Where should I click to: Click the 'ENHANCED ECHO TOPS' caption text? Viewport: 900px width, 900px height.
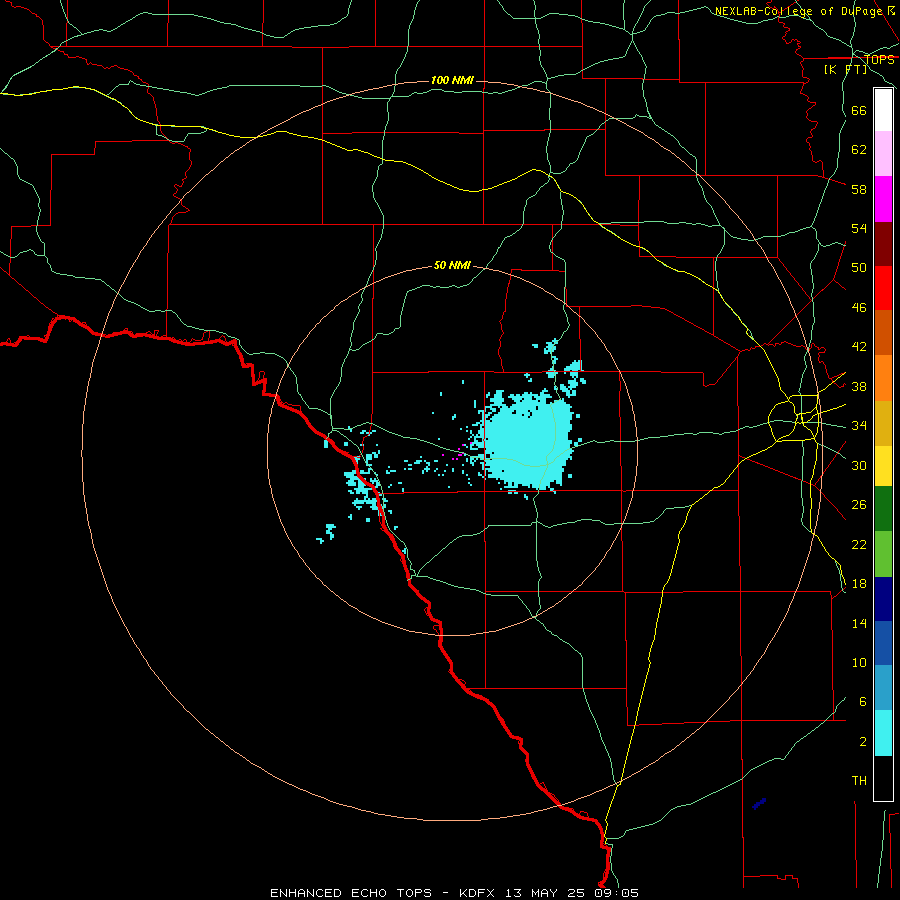tap(351, 893)
